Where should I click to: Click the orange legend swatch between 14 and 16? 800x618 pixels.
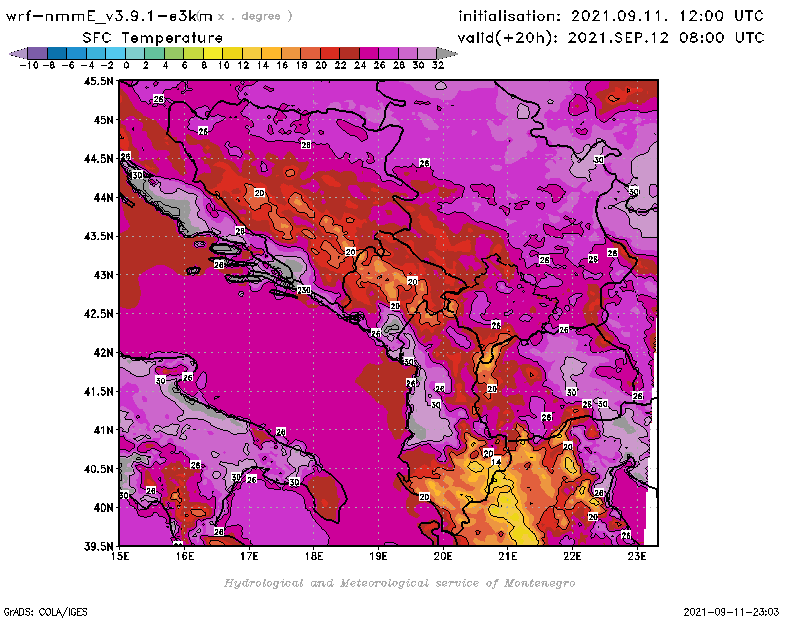pyautogui.click(x=271, y=53)
